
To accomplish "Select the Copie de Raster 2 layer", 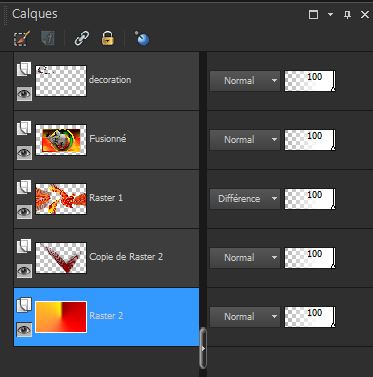I will pos(106,258).
